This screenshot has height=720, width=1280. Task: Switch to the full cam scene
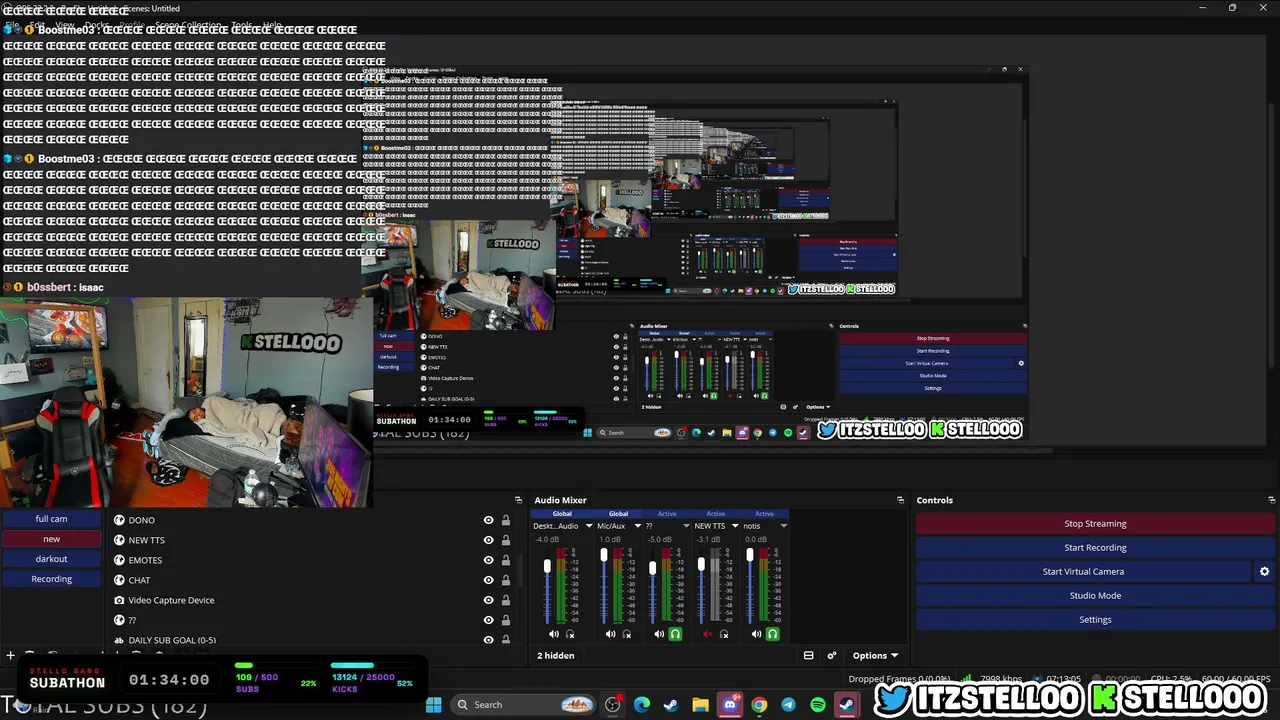pyautogui.click(x=52, y=519)
